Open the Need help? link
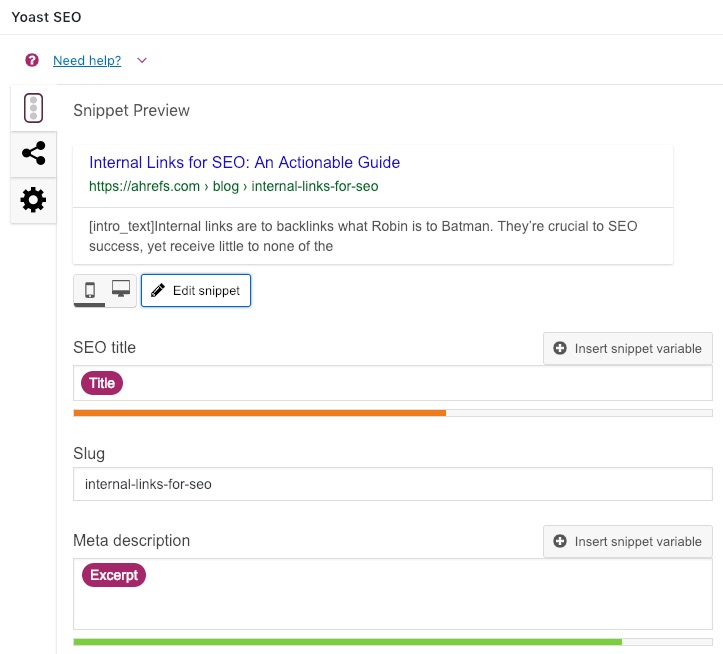The image size is (723, 654). tap(87, 60)
